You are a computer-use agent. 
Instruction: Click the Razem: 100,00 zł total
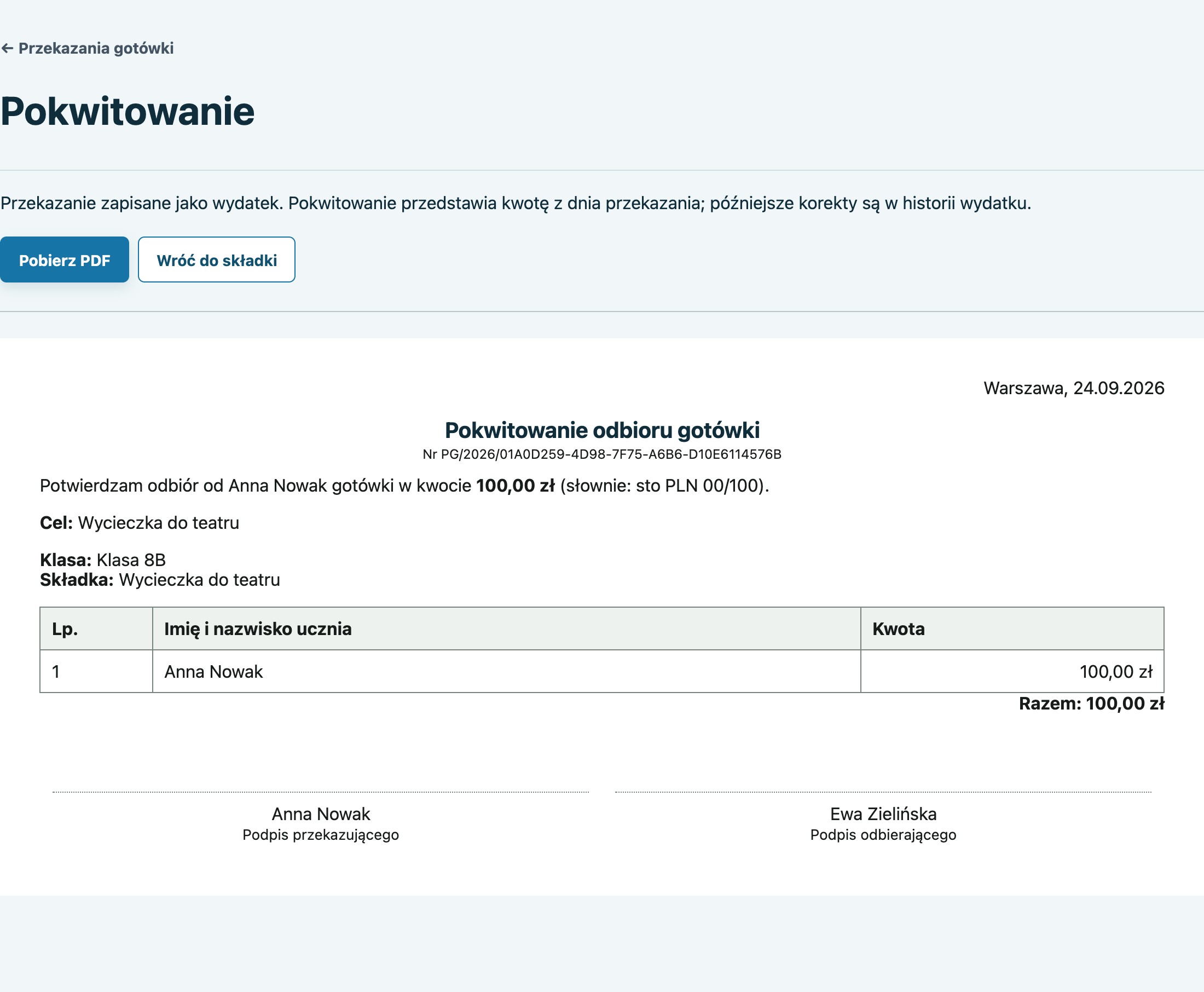point(1091,704)
